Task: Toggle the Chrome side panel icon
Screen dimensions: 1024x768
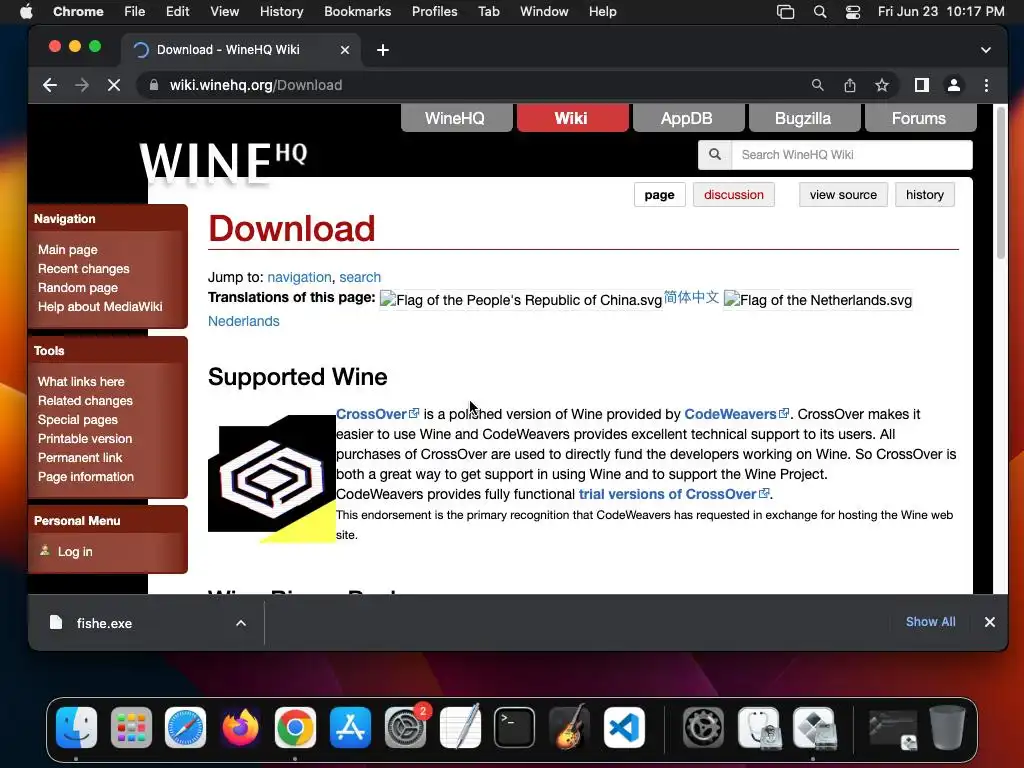Action: click(921, 85)
